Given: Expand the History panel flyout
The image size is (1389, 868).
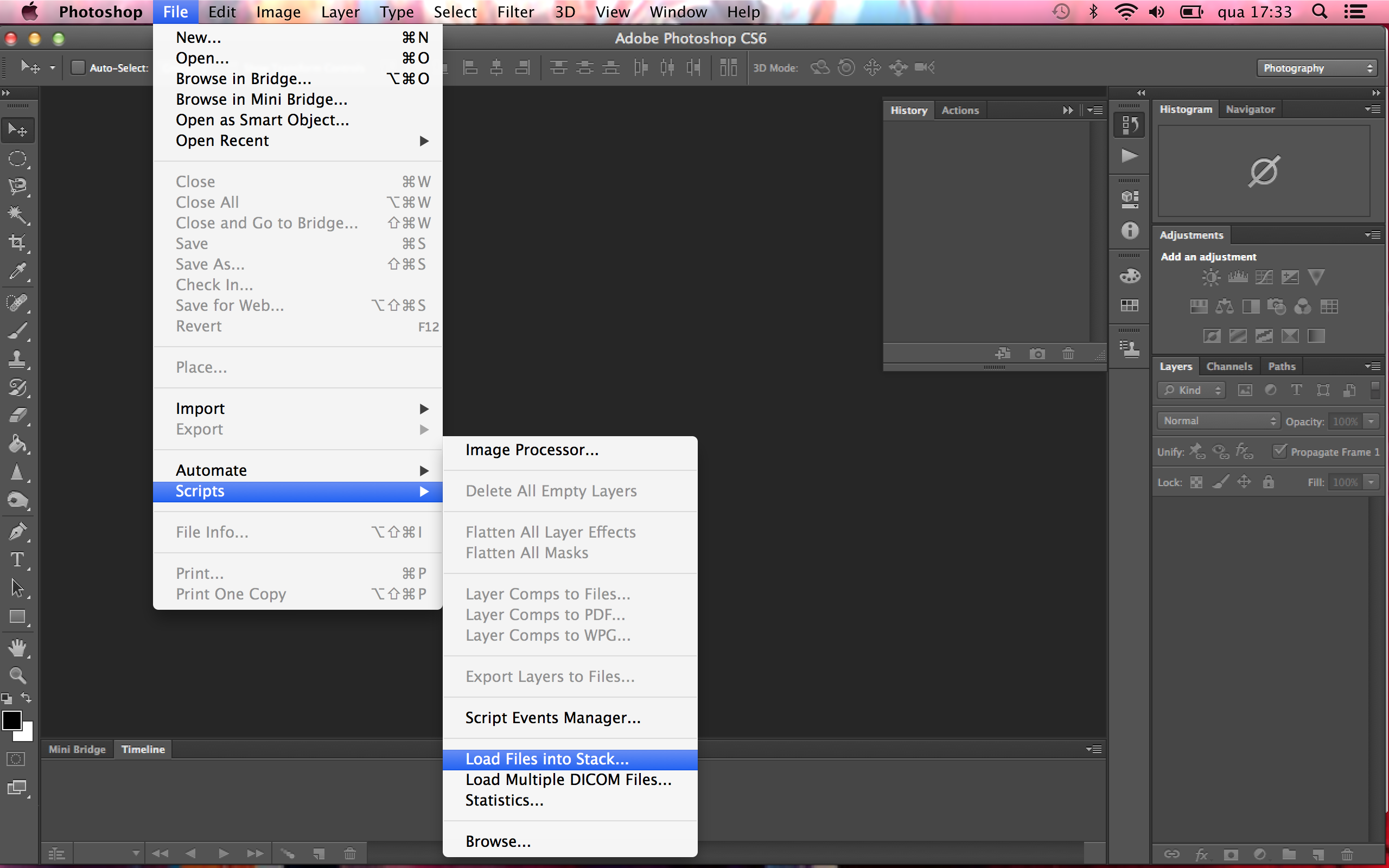Looking at the screenshot, I should tap(1093, 110).
